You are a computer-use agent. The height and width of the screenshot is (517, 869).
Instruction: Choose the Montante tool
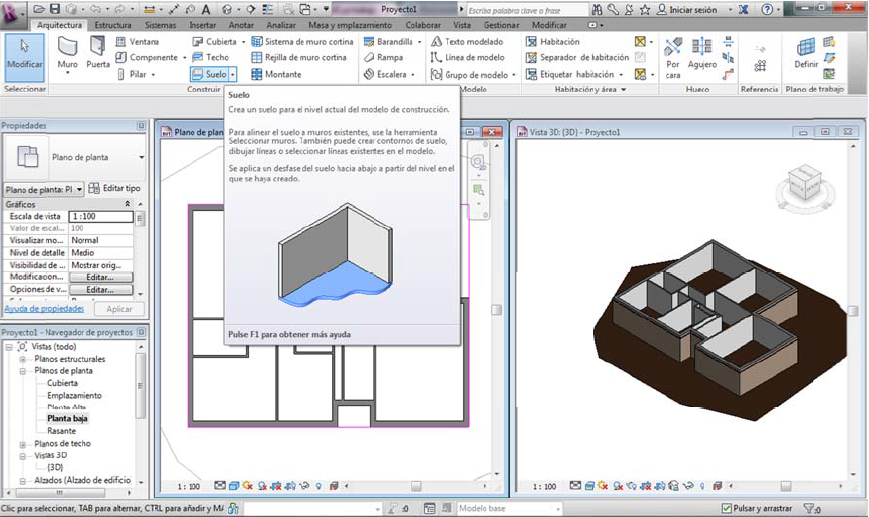tap(276, 74)
